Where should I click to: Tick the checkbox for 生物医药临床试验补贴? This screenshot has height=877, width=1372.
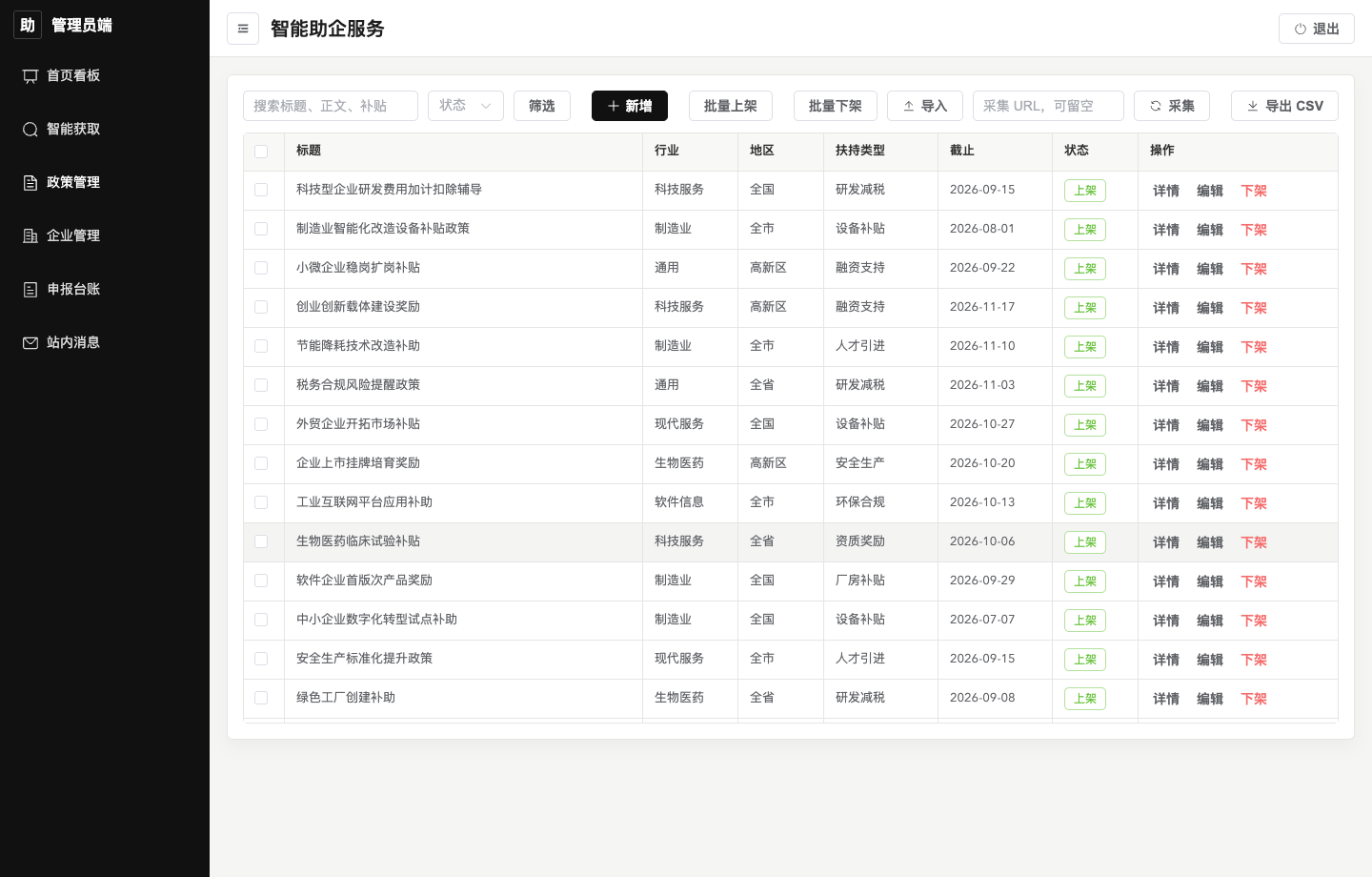tap(261, 541)
